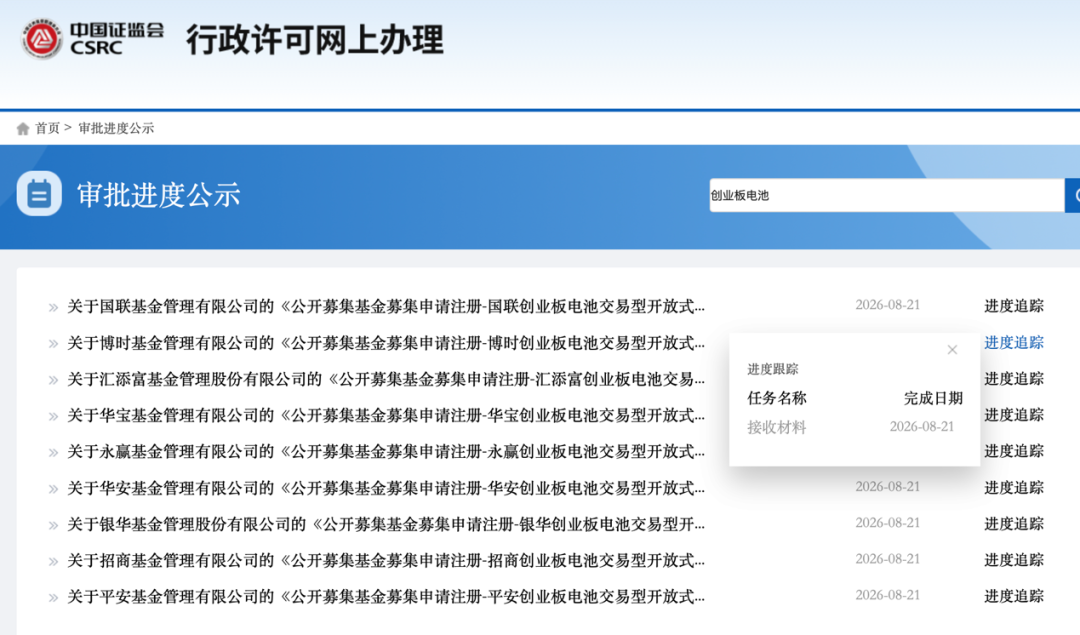The height and width of the screenshot is (635, 1080).
Task: Open the 永赢基金 application entry
Action: (x=386, y=452)
